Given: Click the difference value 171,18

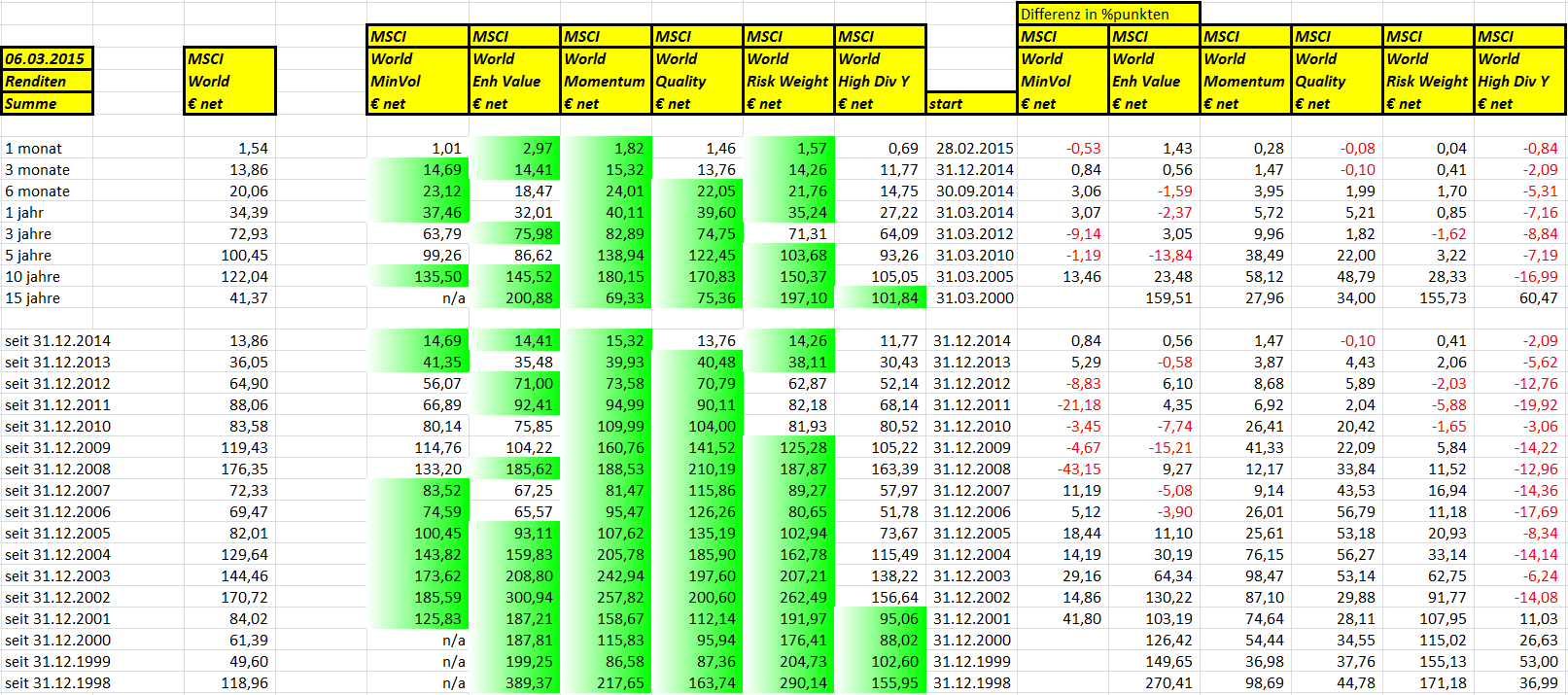Looking at the screenshot, I should pos(1443,683).
